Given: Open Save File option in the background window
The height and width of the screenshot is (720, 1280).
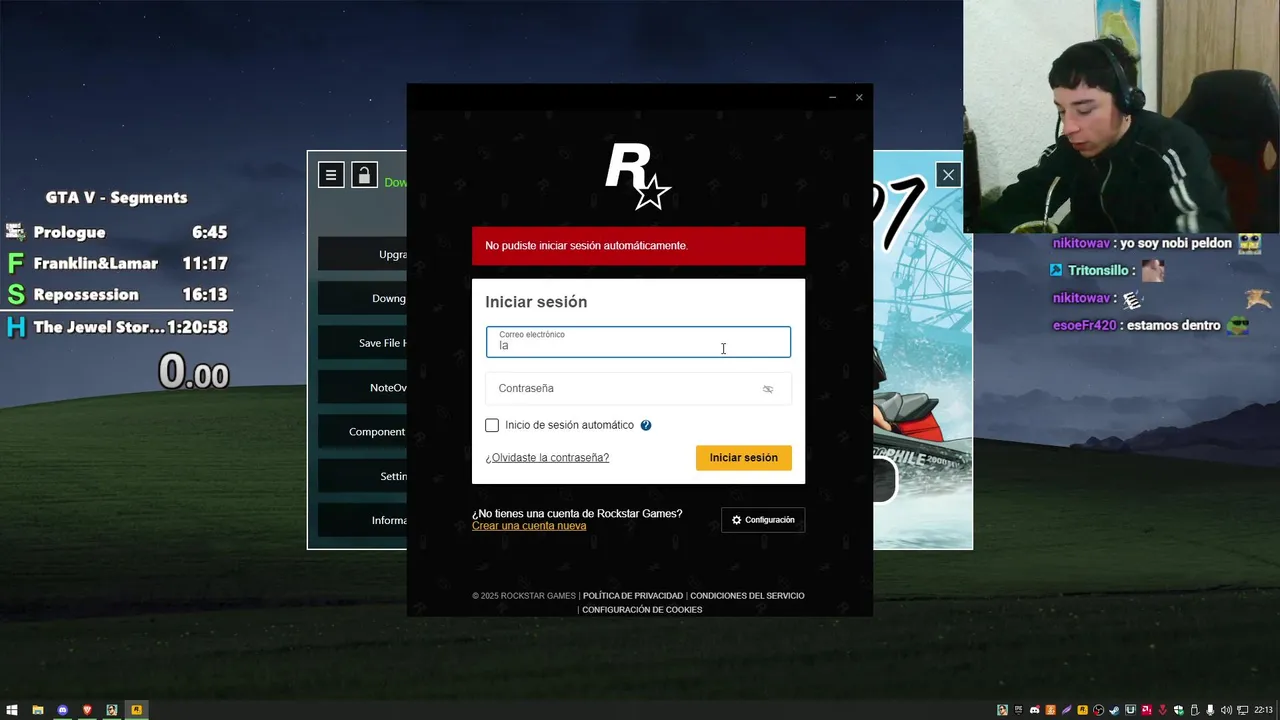Looking at the screenshot, I should 362,343.
